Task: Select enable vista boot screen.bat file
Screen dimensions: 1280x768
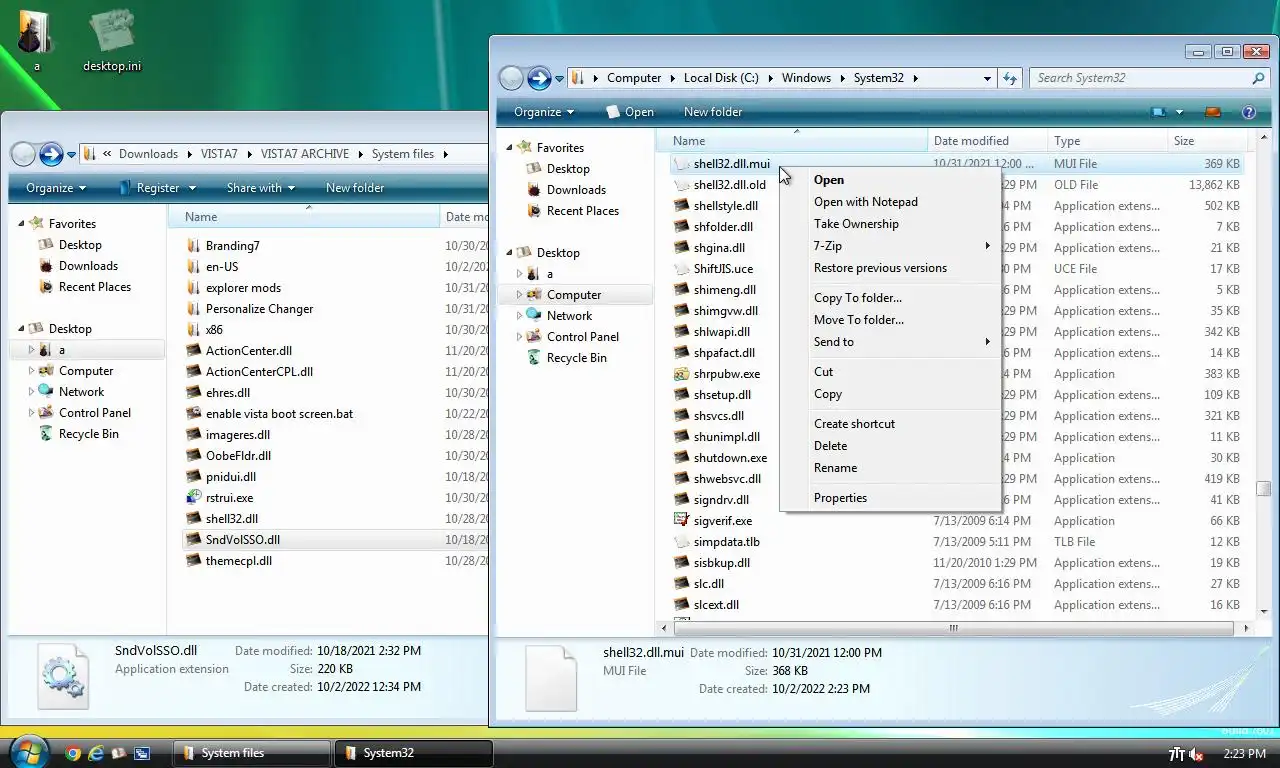Action: tap(279, 414)
